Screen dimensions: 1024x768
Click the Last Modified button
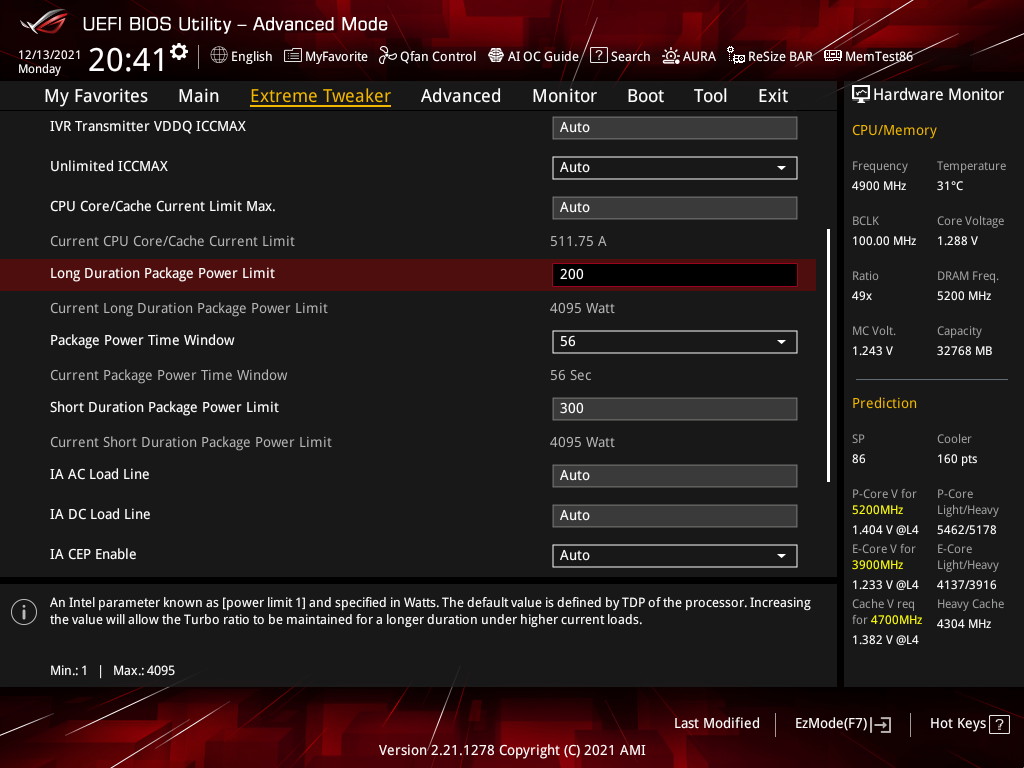(x=716, y=724)
